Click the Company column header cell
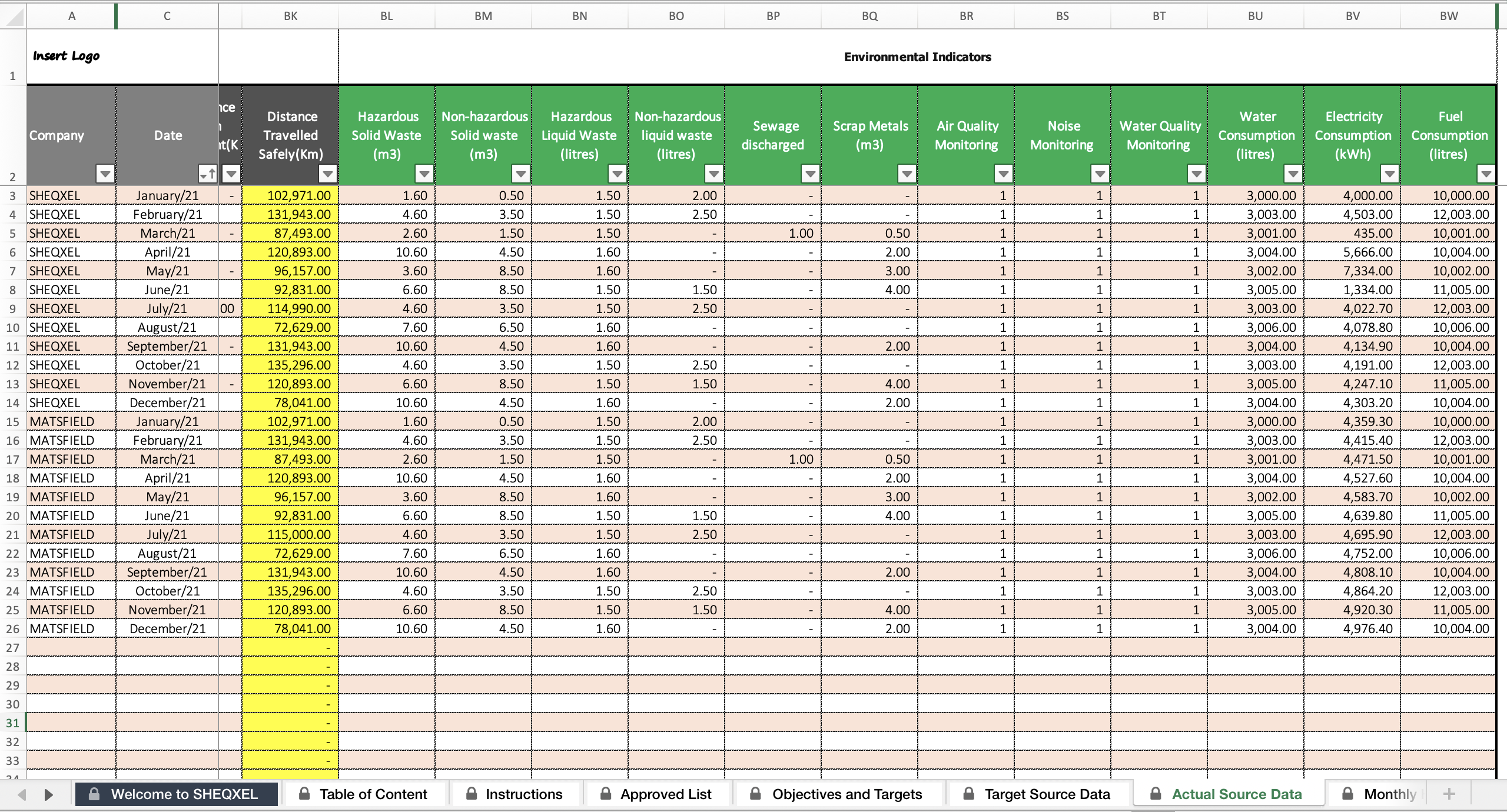1507x812 pixels. click(x=71, y=135)
